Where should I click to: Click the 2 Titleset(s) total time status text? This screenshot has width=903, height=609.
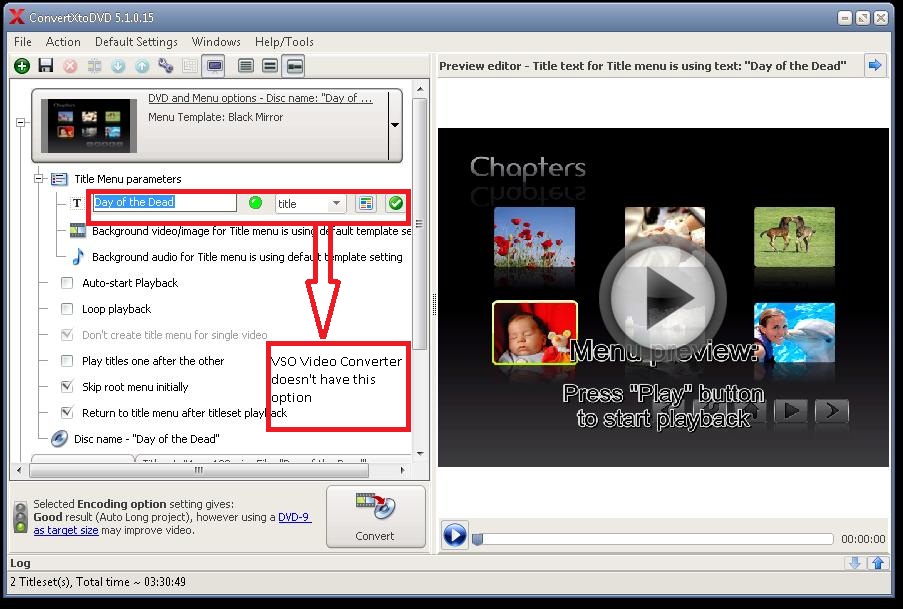98,582
